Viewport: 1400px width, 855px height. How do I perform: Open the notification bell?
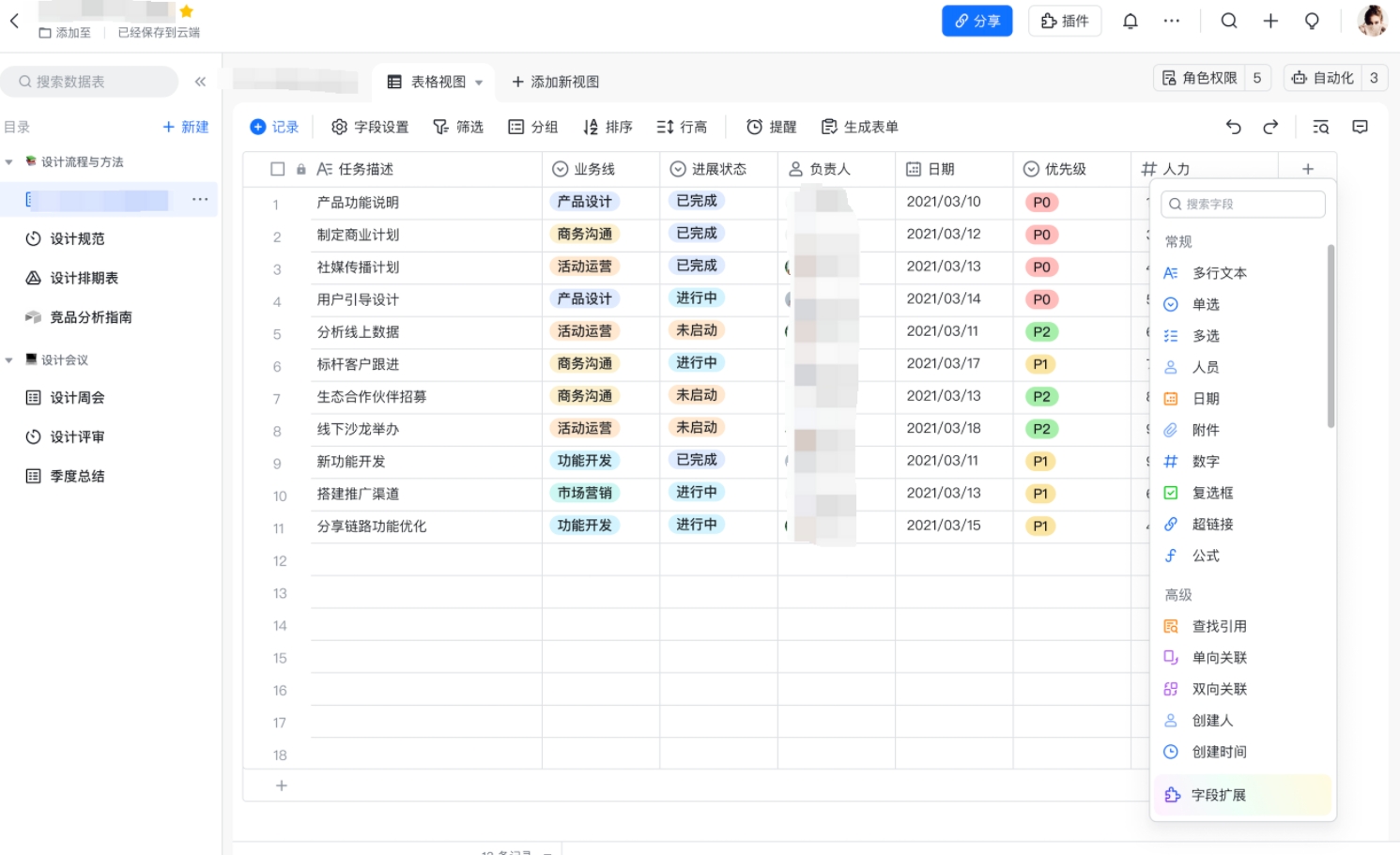coord(1131,21)
